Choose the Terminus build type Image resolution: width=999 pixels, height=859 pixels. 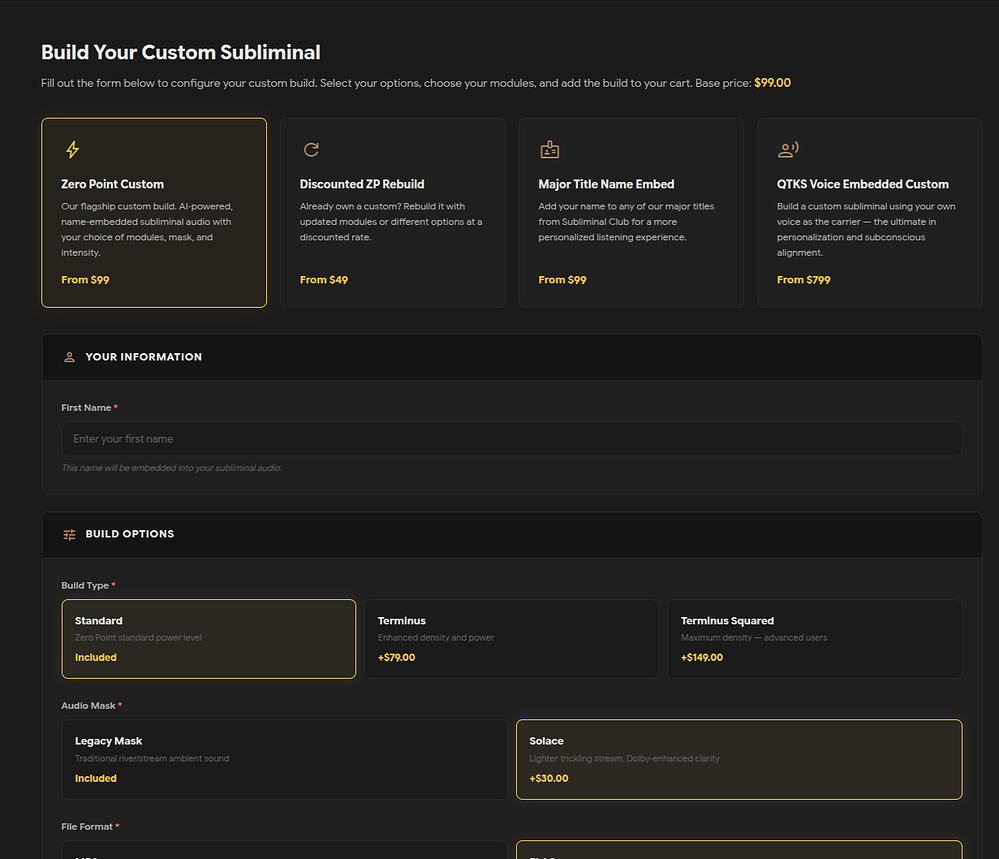point(511,638)
